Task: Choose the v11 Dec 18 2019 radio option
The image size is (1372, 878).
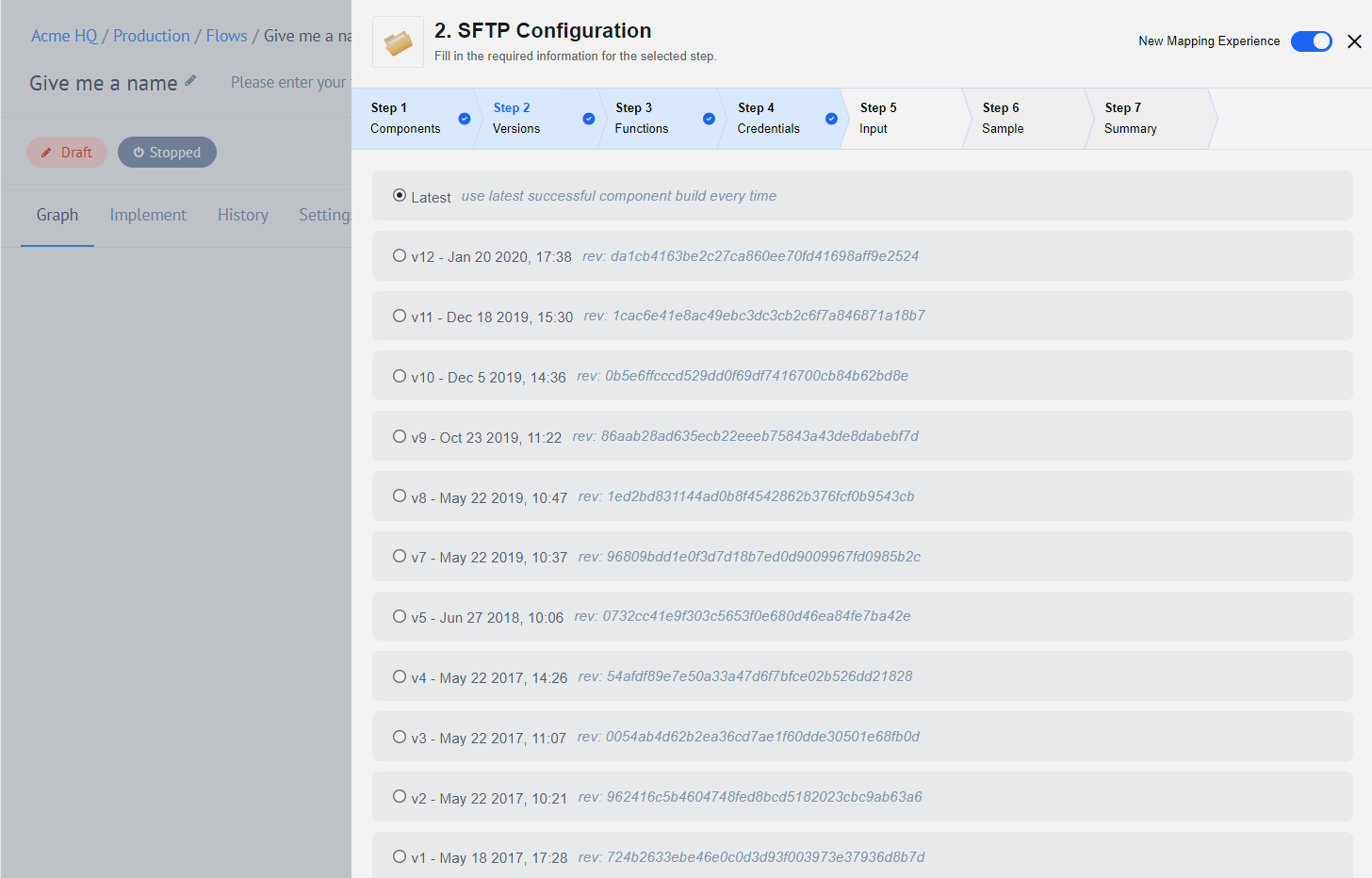Action: click(x=400, y=316)
